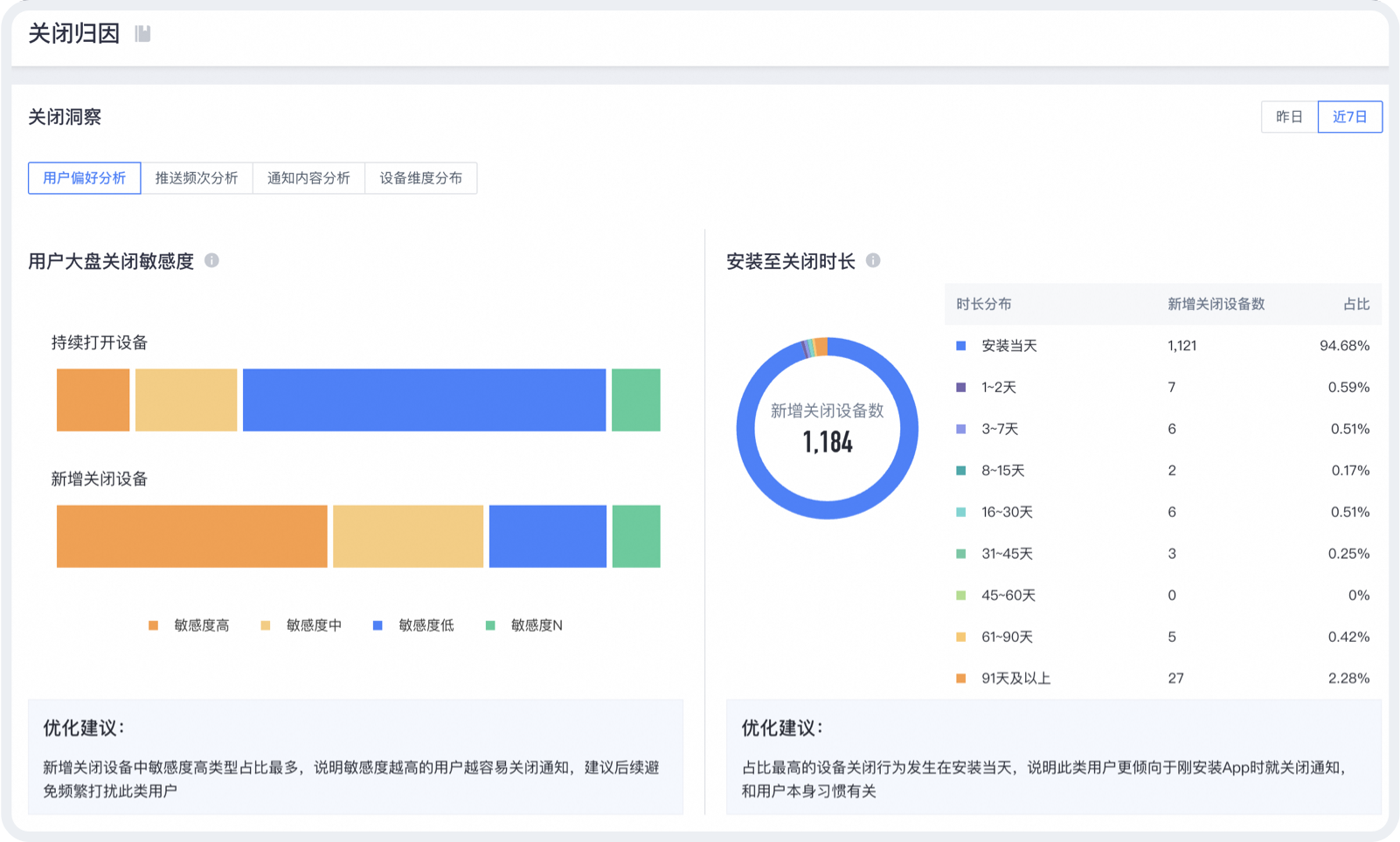
Task: Click 时长分布 column header
Action: pos(983,304)
